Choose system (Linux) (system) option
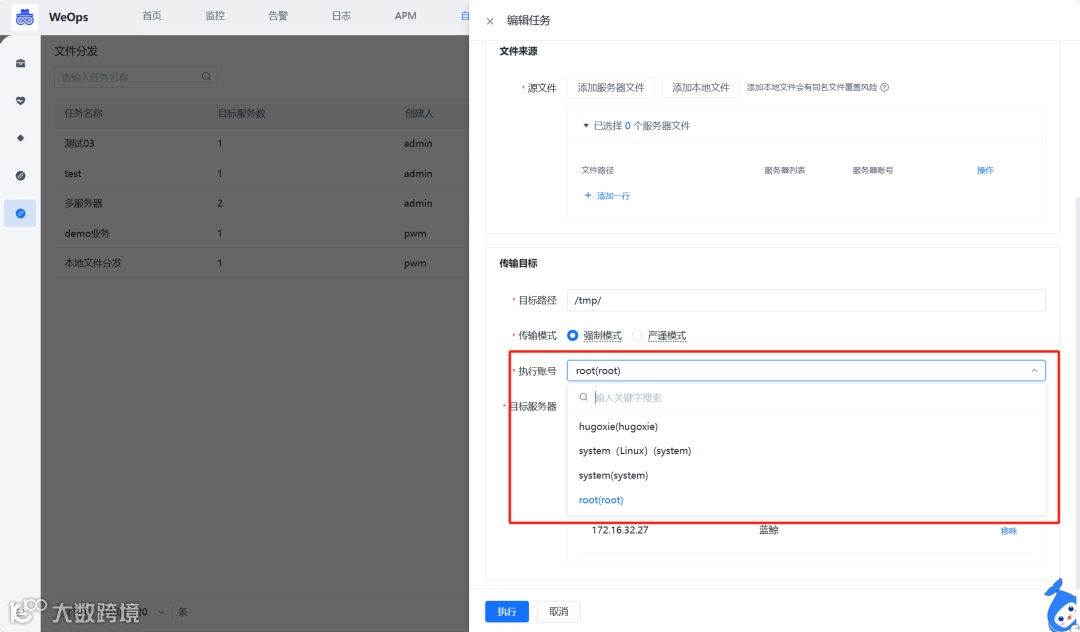 click(806, 451)
